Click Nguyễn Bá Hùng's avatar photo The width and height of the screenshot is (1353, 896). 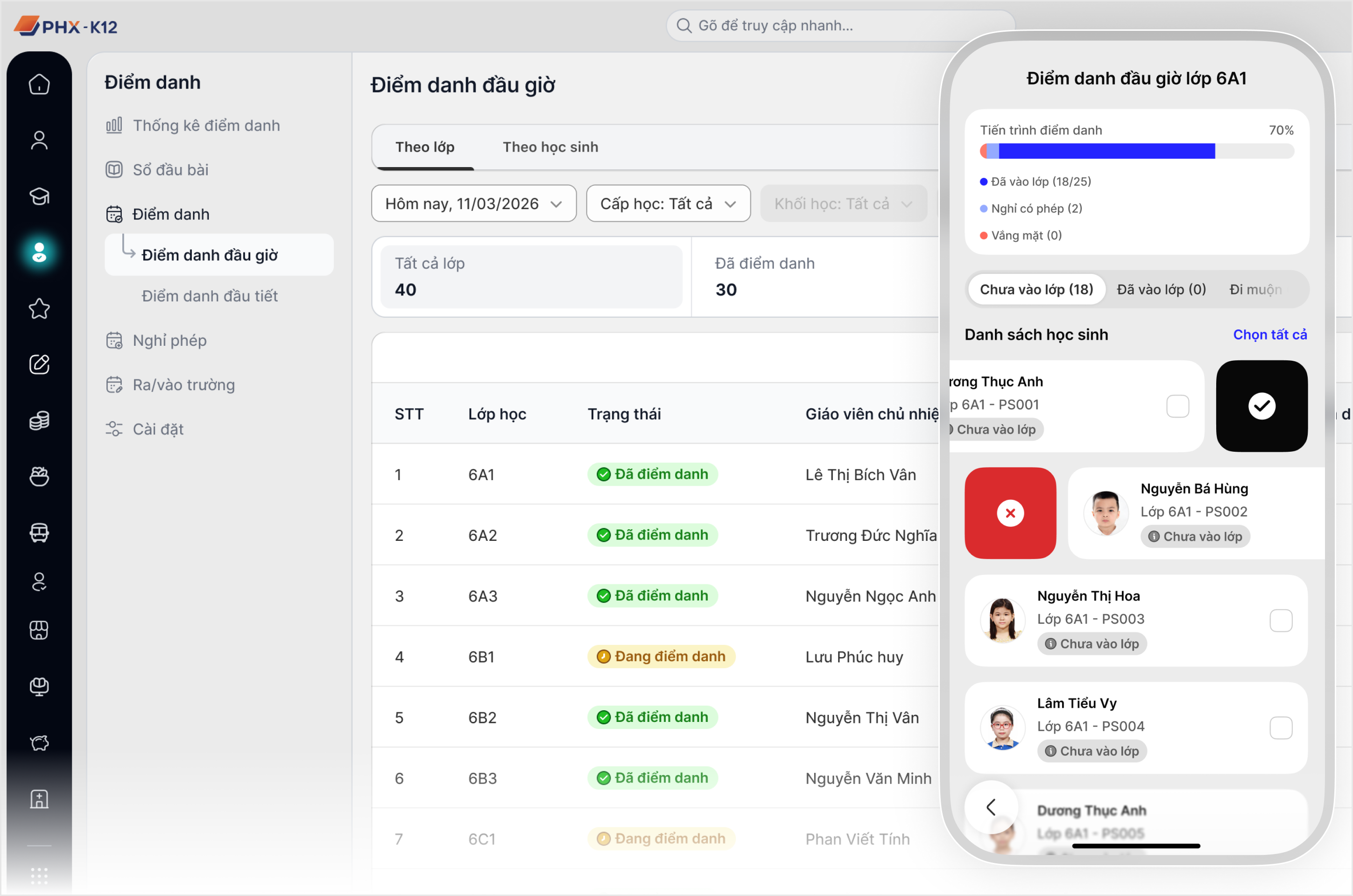[1106, 513]
